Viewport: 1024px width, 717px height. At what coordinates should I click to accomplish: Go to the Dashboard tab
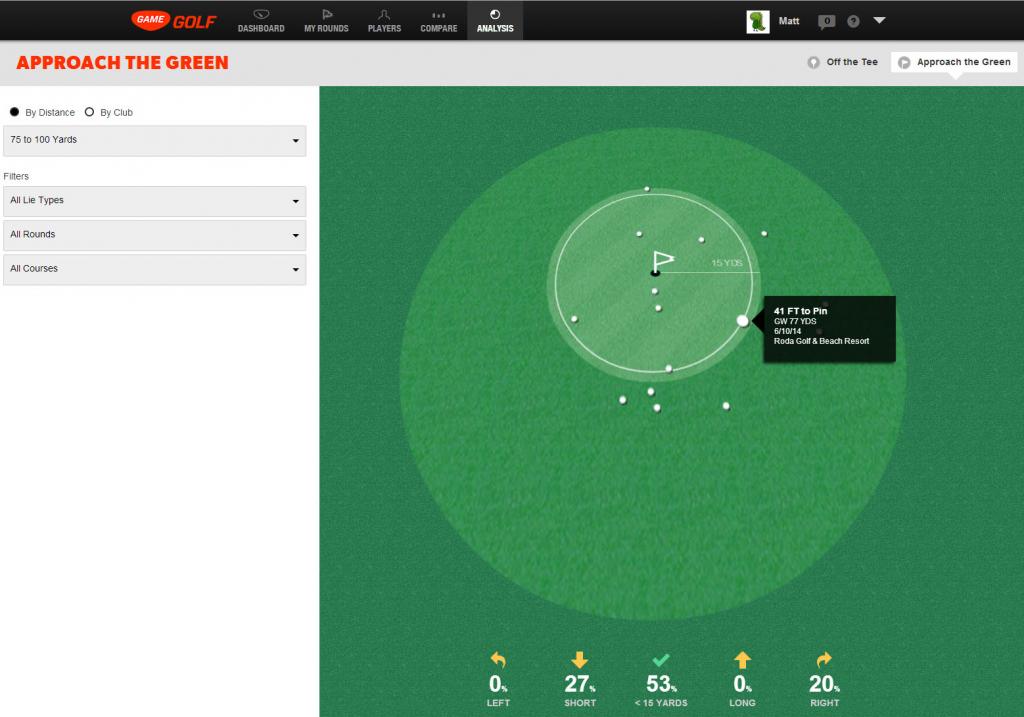[261, 21]
